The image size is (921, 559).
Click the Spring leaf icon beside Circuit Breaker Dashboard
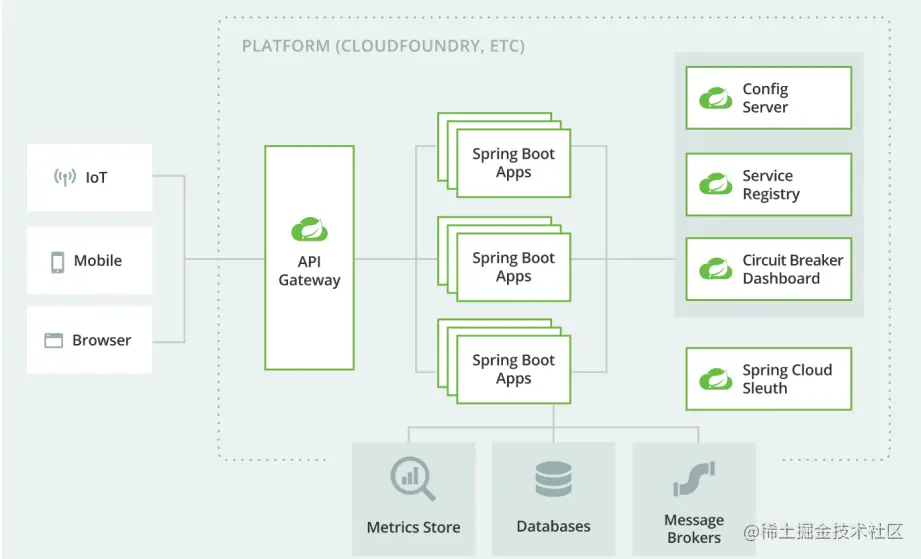point(715,269)
